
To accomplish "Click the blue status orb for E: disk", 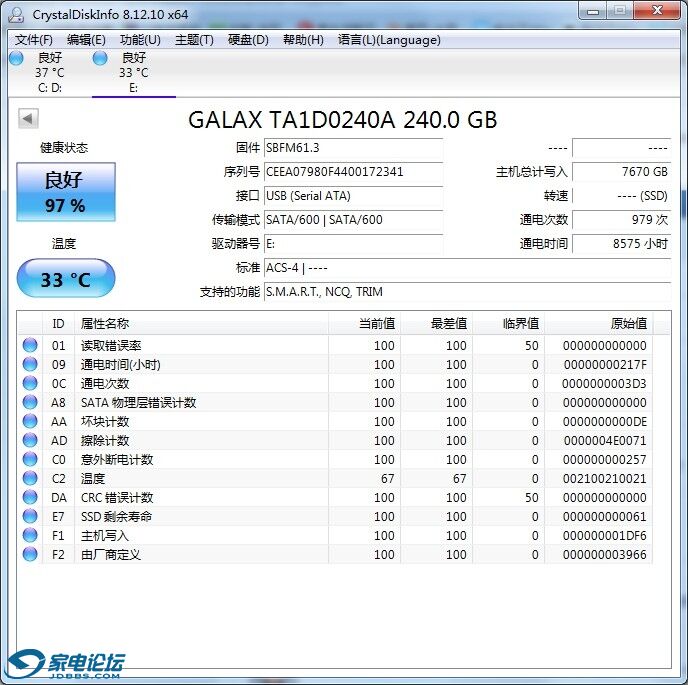I will (x=100, y=58).
